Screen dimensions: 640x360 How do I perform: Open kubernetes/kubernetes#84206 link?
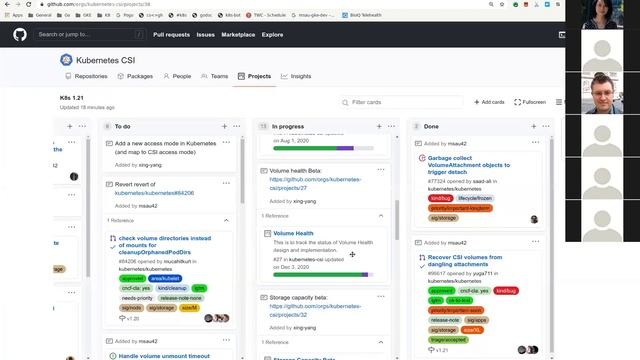click(x=154, y=193)
